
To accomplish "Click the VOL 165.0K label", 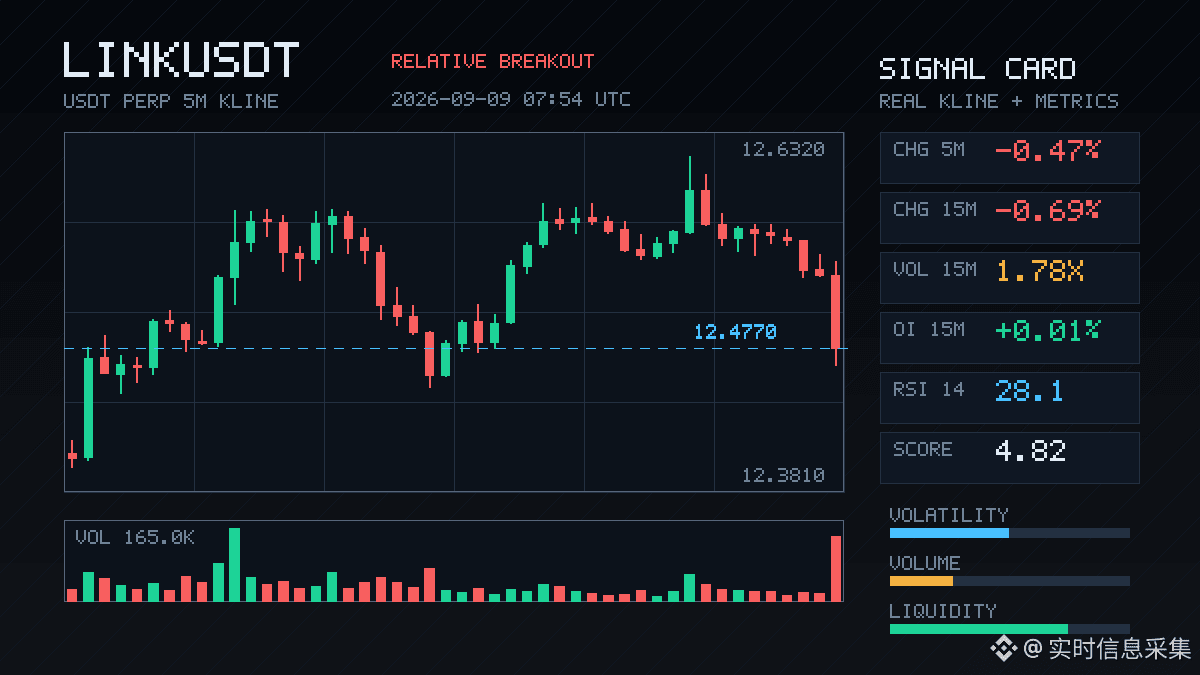I will tap(135, 538).
